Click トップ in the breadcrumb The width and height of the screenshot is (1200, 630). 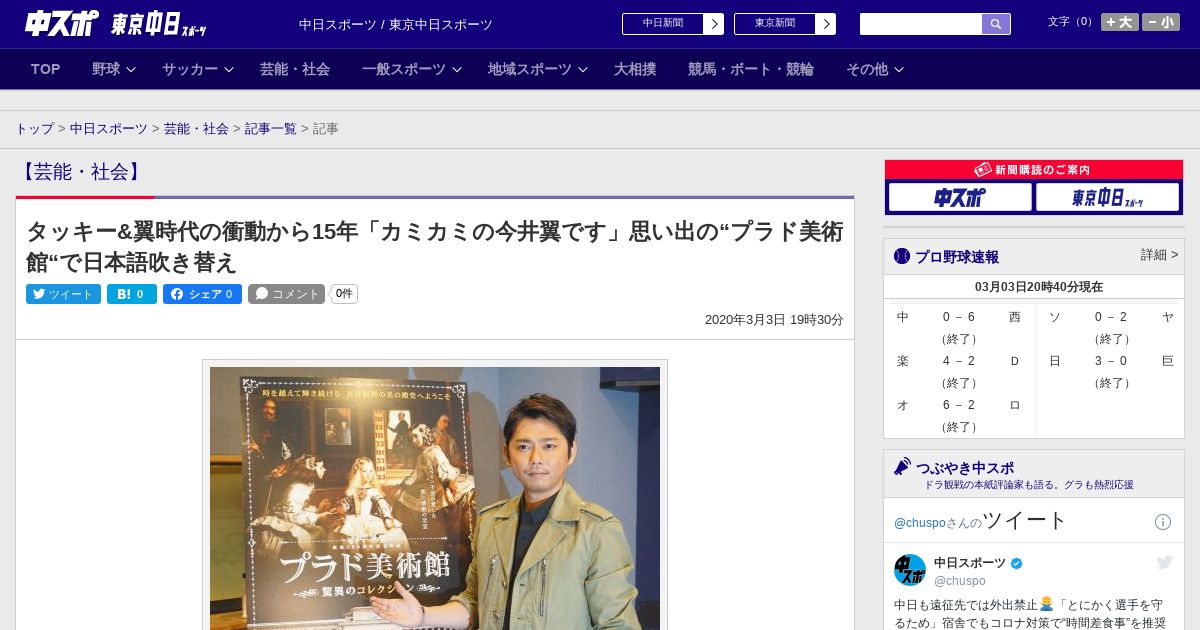(35, 129)
